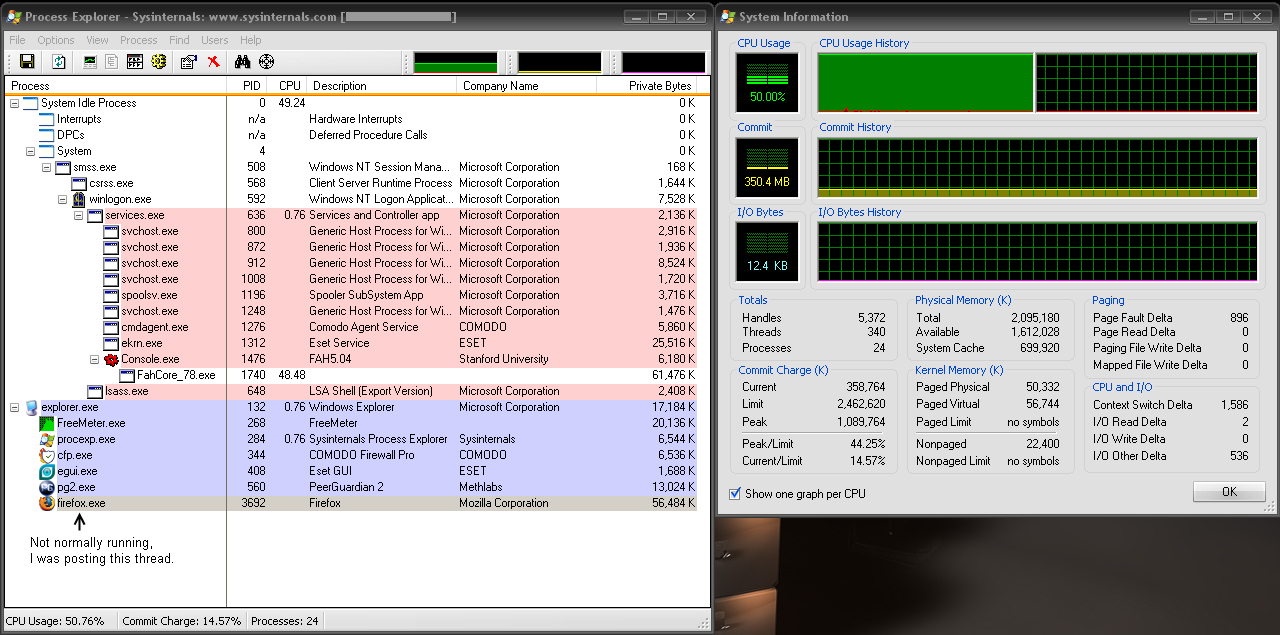Click the Refresh Now toolbar icon
The height and width of the screenshot is (635, 1280).
click(59, 62)
